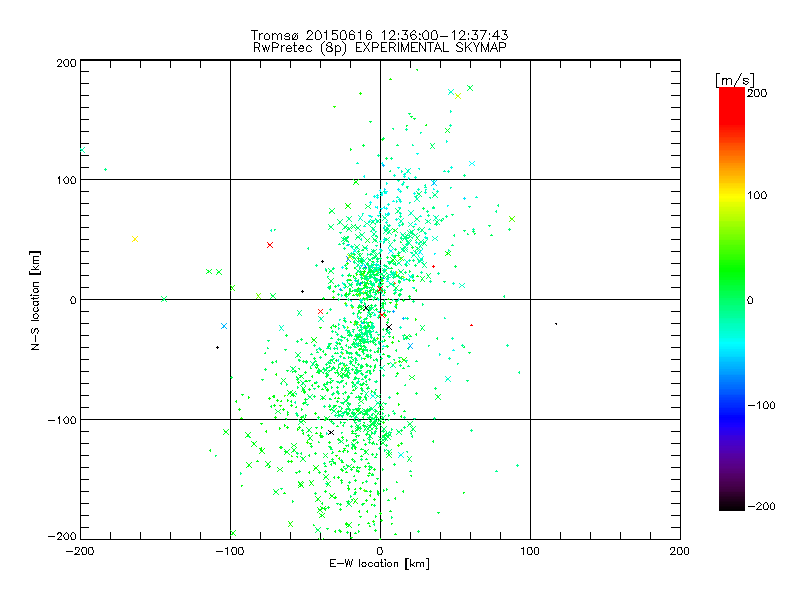
Task: Click the plot title 'Tromsø 20150616 12:36:00-12:37:43'
Action: tap(379, 35)
